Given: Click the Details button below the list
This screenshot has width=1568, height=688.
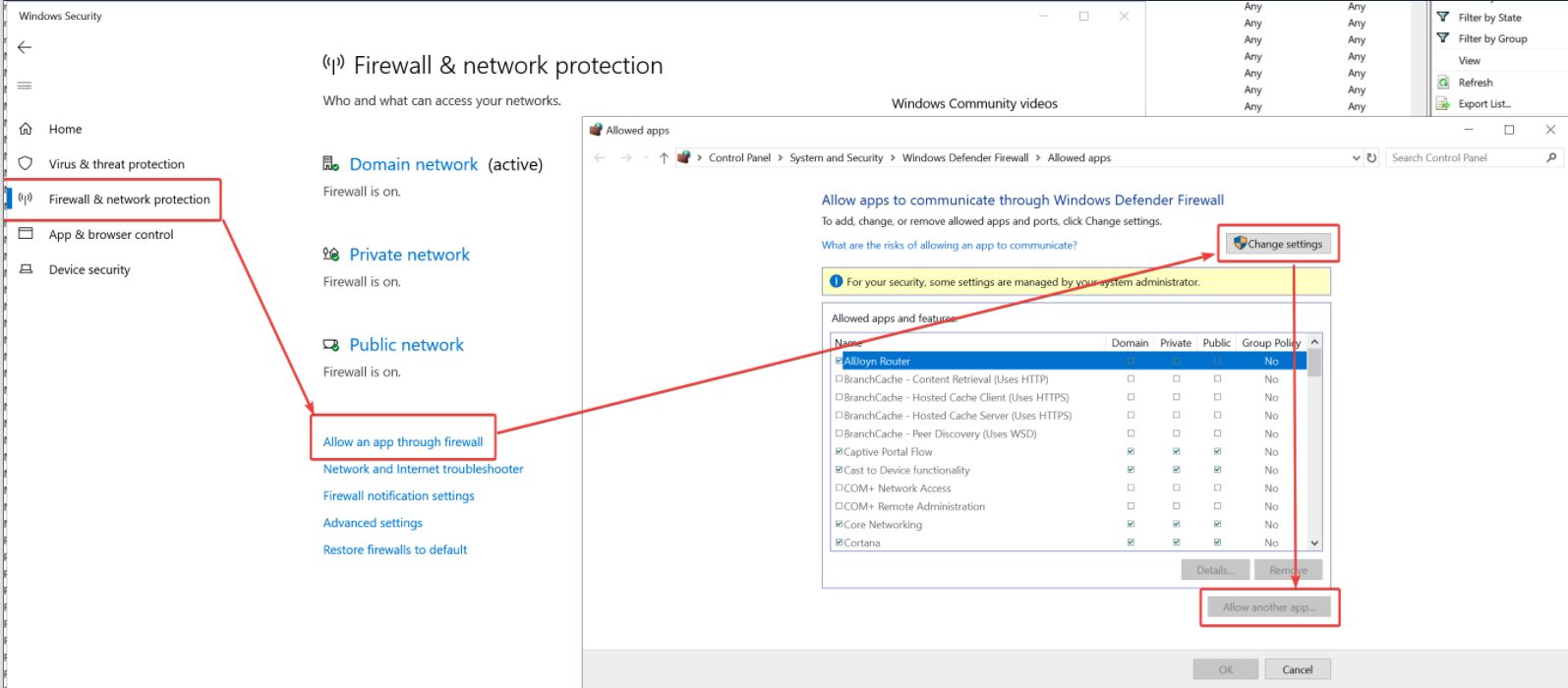Looking at the screenshot, I should [1215, 570].
